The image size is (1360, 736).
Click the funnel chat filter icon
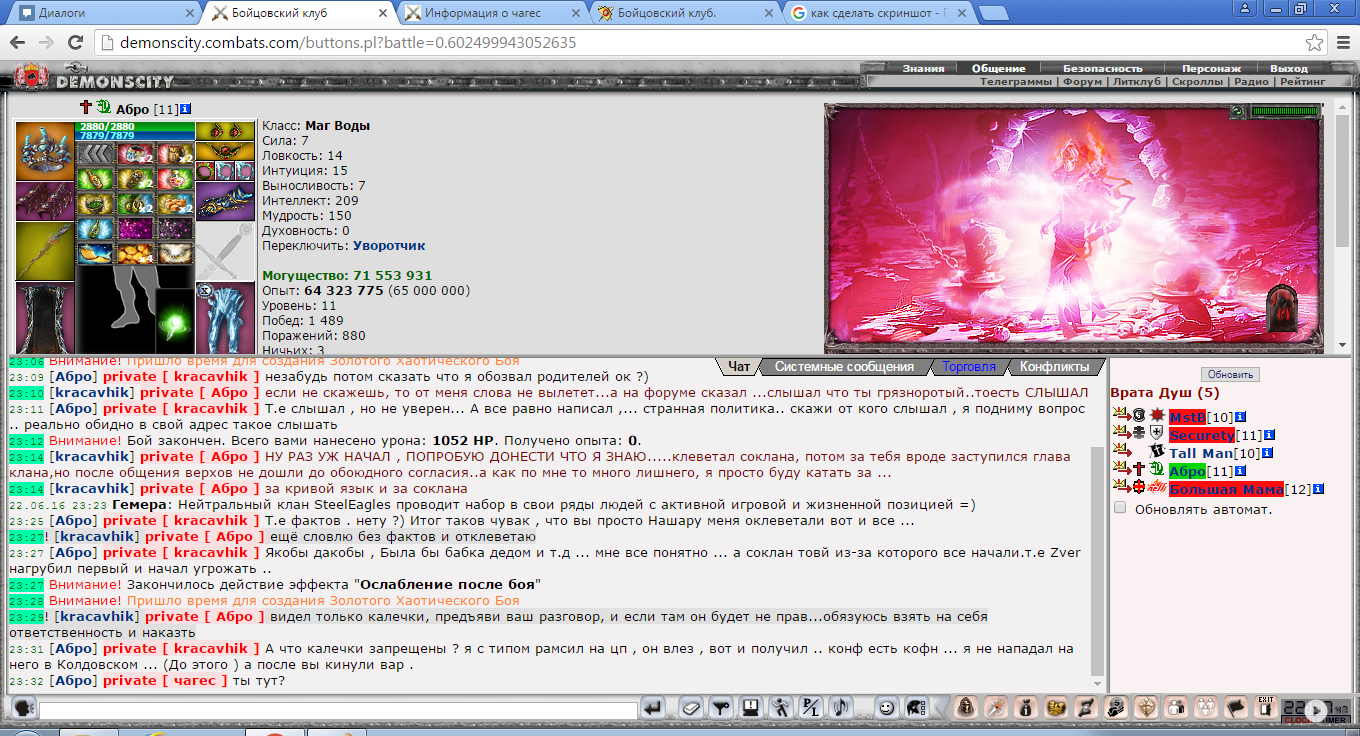[720, 708]
